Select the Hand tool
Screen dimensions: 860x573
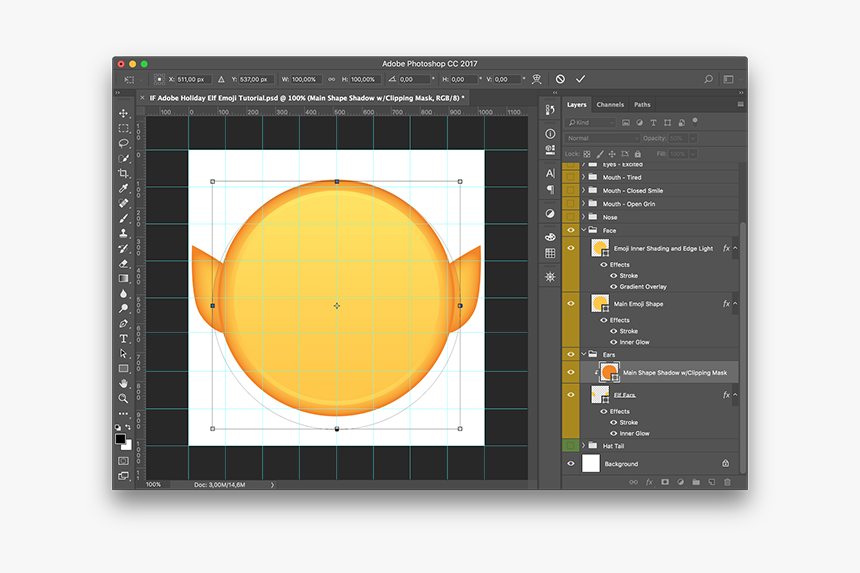pyautogui.click(x=123, y=383)
